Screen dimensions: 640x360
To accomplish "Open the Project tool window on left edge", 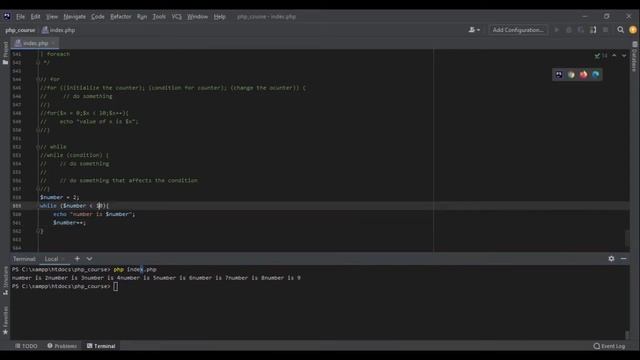I will (5, 53).
